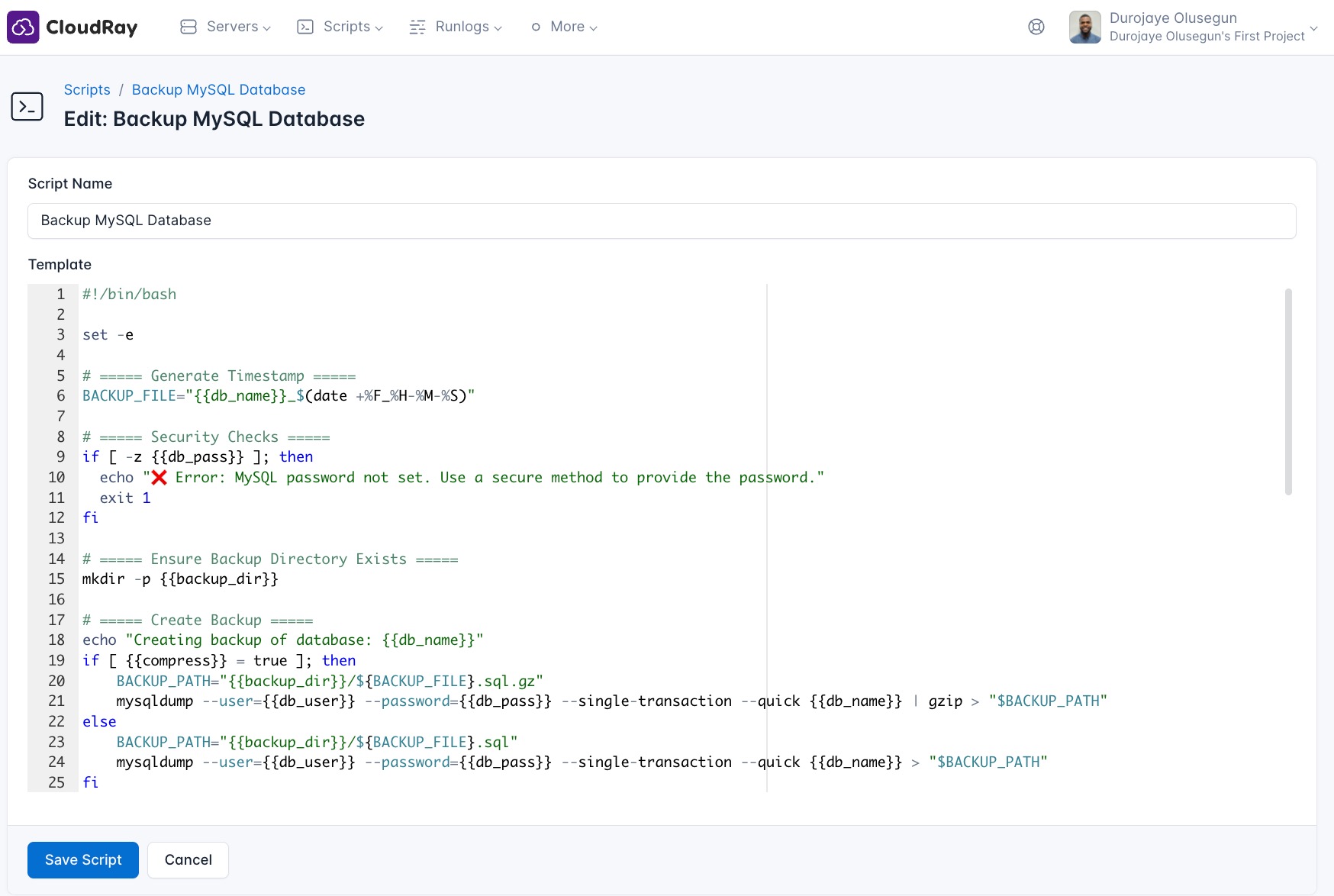Open the More dropdown menu
Image resolution: width=1334 pixels, height=896 pixels.
coord(564,27)
